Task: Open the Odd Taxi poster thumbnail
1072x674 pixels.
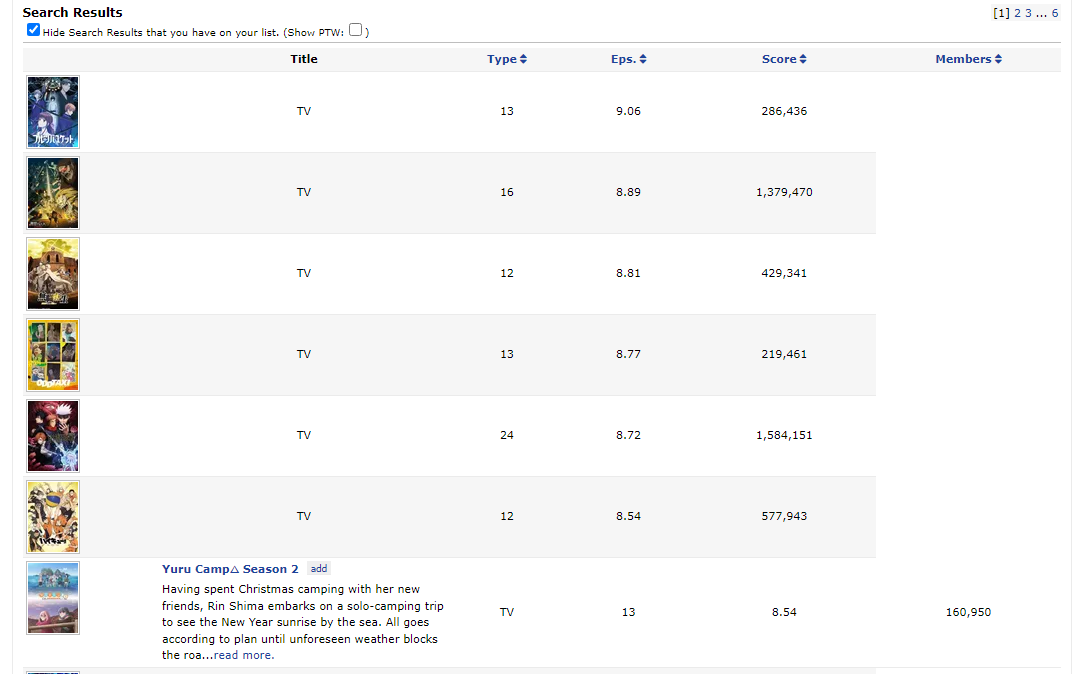Action: pyautogui.click(x=53, y=355)
